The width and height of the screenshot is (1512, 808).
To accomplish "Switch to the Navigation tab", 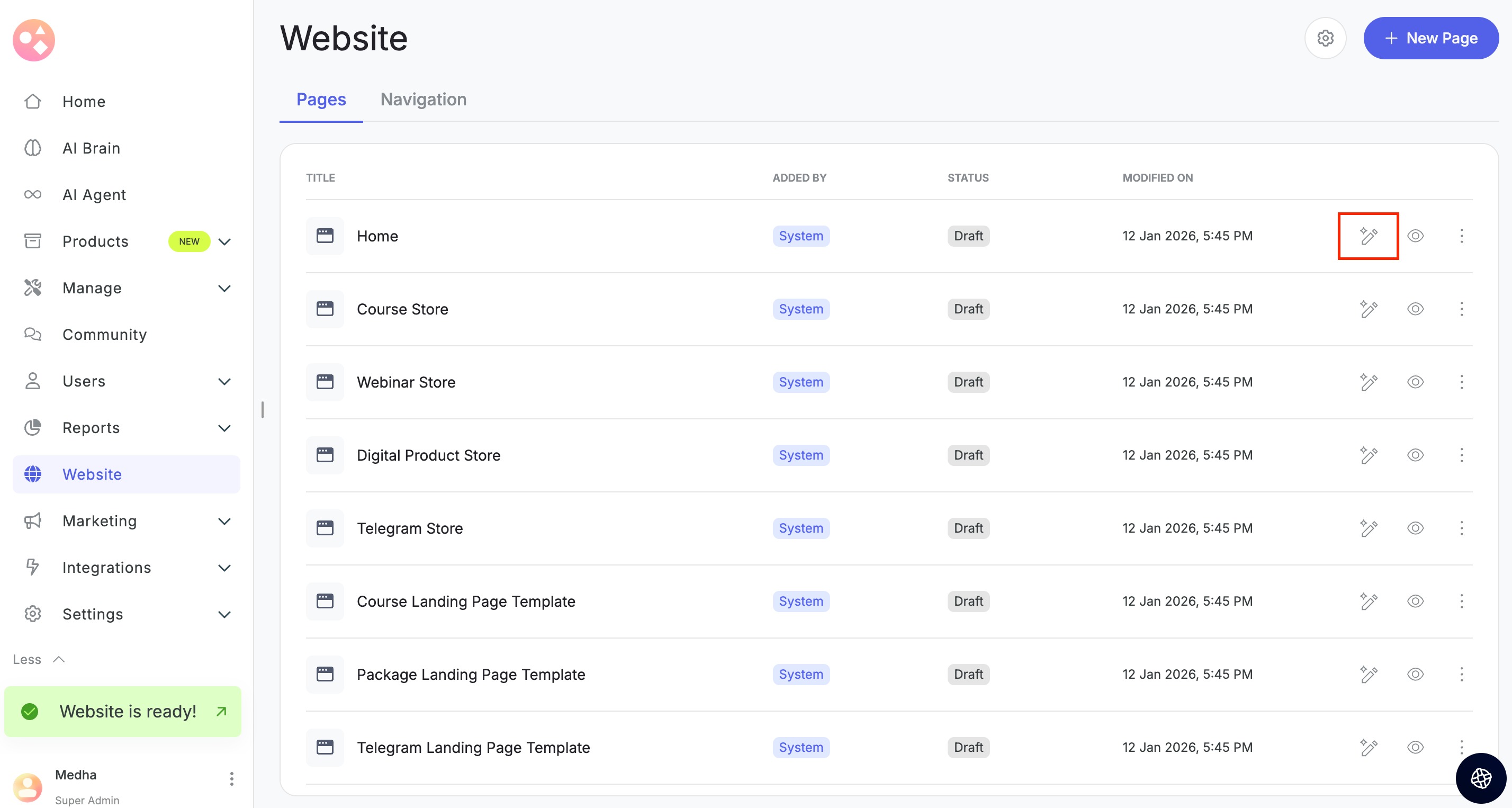I will [423, 99].
